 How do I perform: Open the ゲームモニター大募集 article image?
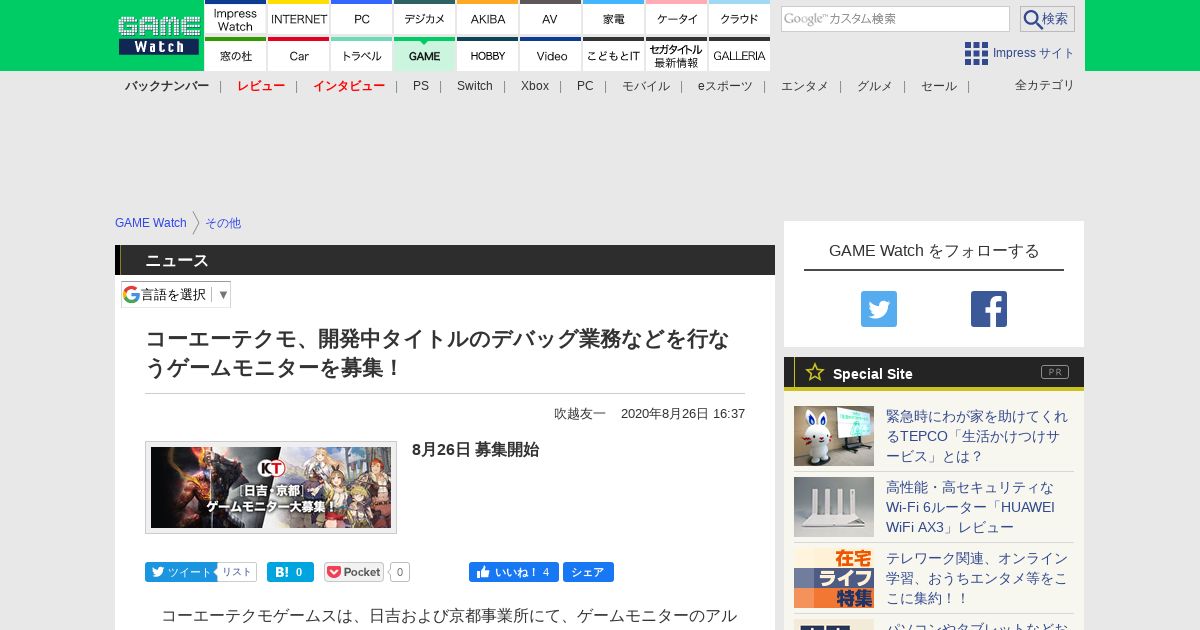tap(271, 487)
